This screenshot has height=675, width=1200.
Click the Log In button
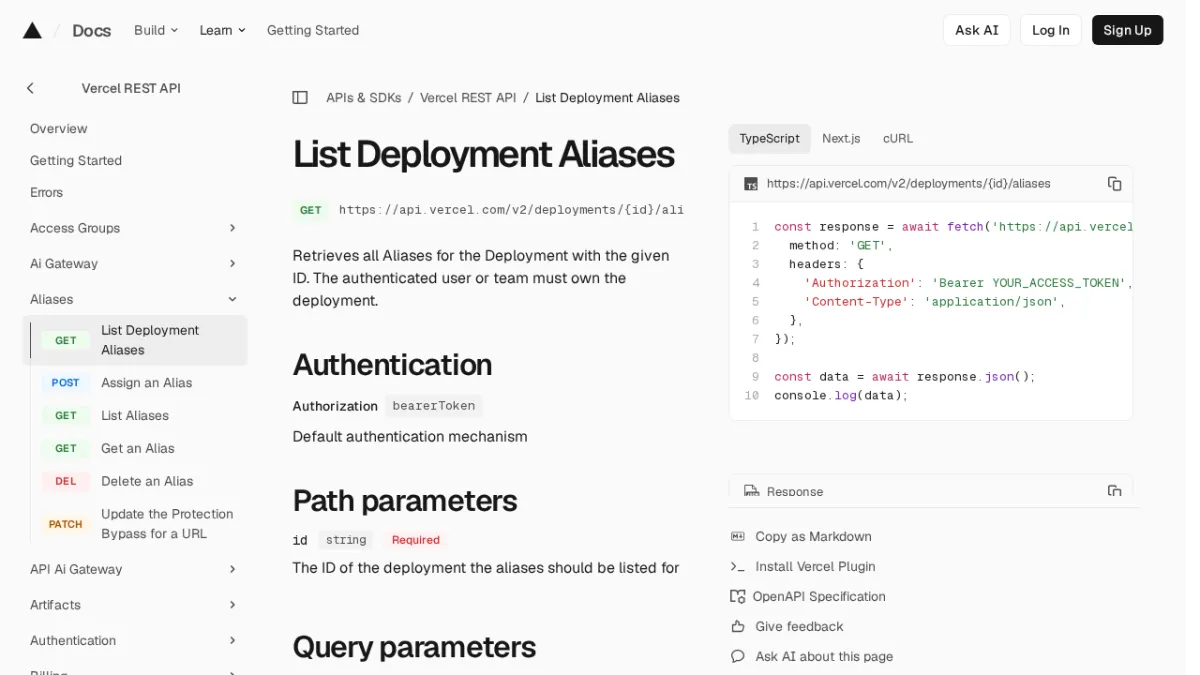[1051, 30]
